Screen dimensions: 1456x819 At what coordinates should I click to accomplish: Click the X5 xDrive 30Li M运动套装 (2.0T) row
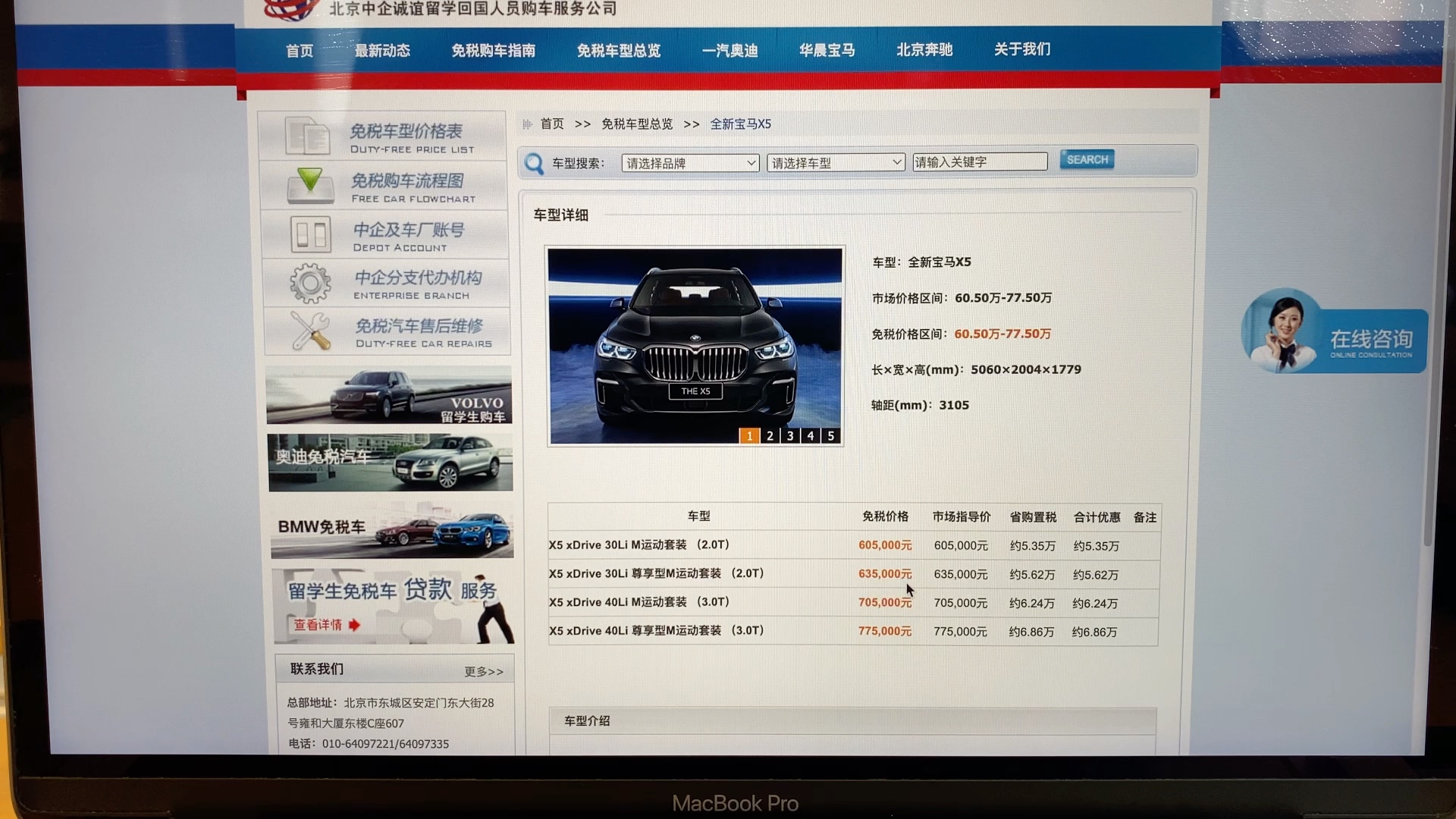click(x=854, y=545)
